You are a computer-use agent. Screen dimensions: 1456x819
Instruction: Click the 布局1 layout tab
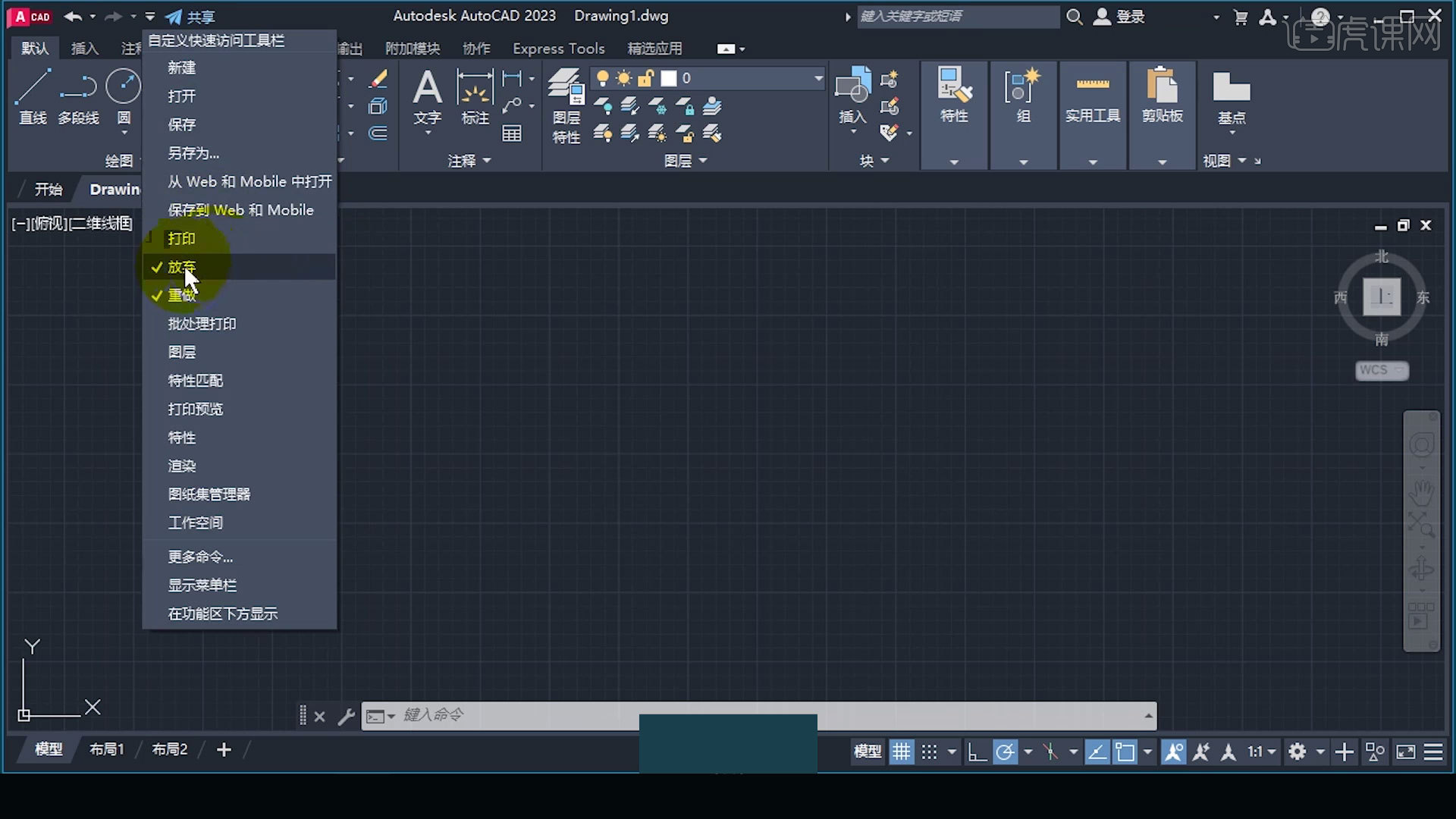pos(107,749)
